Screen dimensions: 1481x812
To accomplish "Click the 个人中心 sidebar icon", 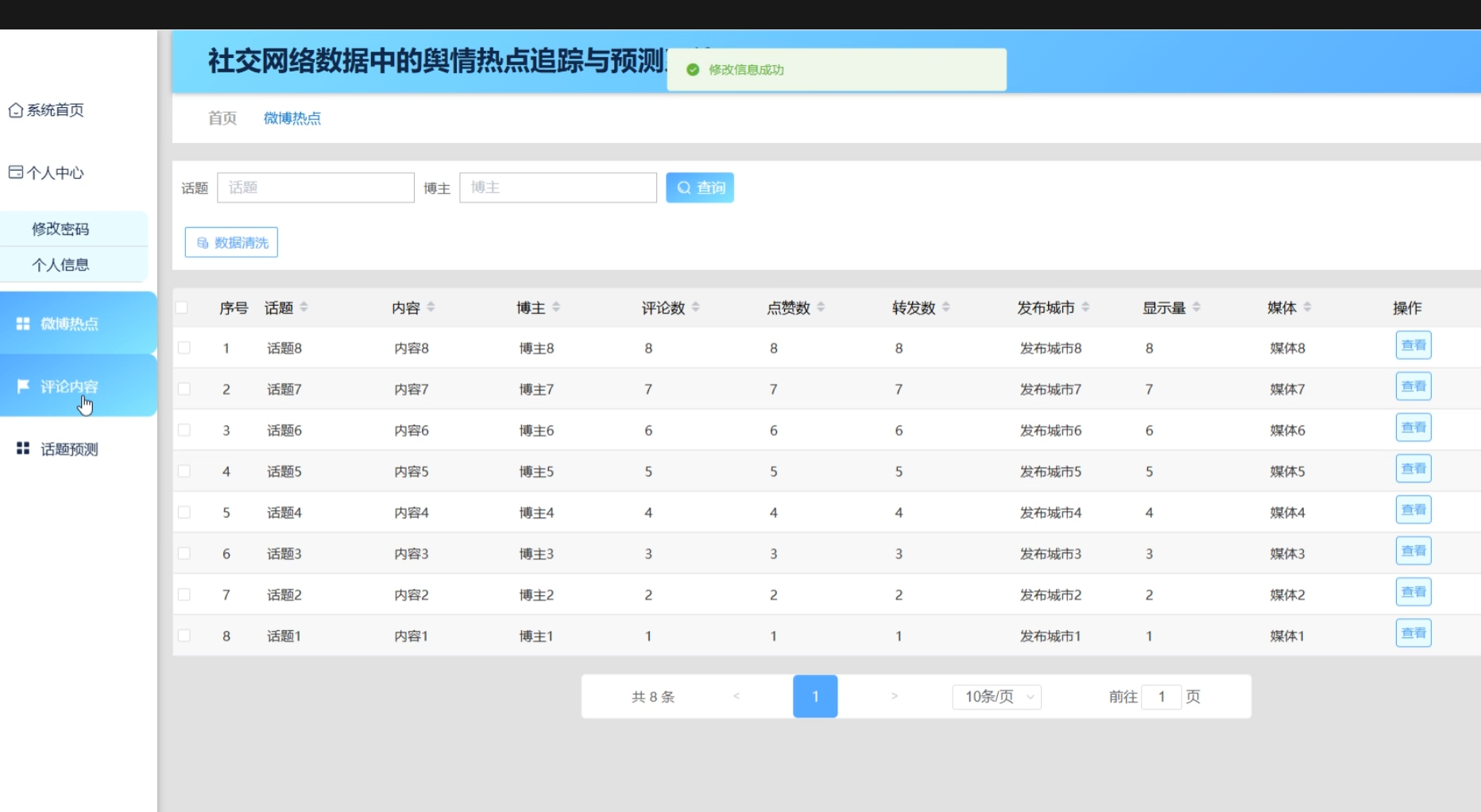I will tap(15, 172).
